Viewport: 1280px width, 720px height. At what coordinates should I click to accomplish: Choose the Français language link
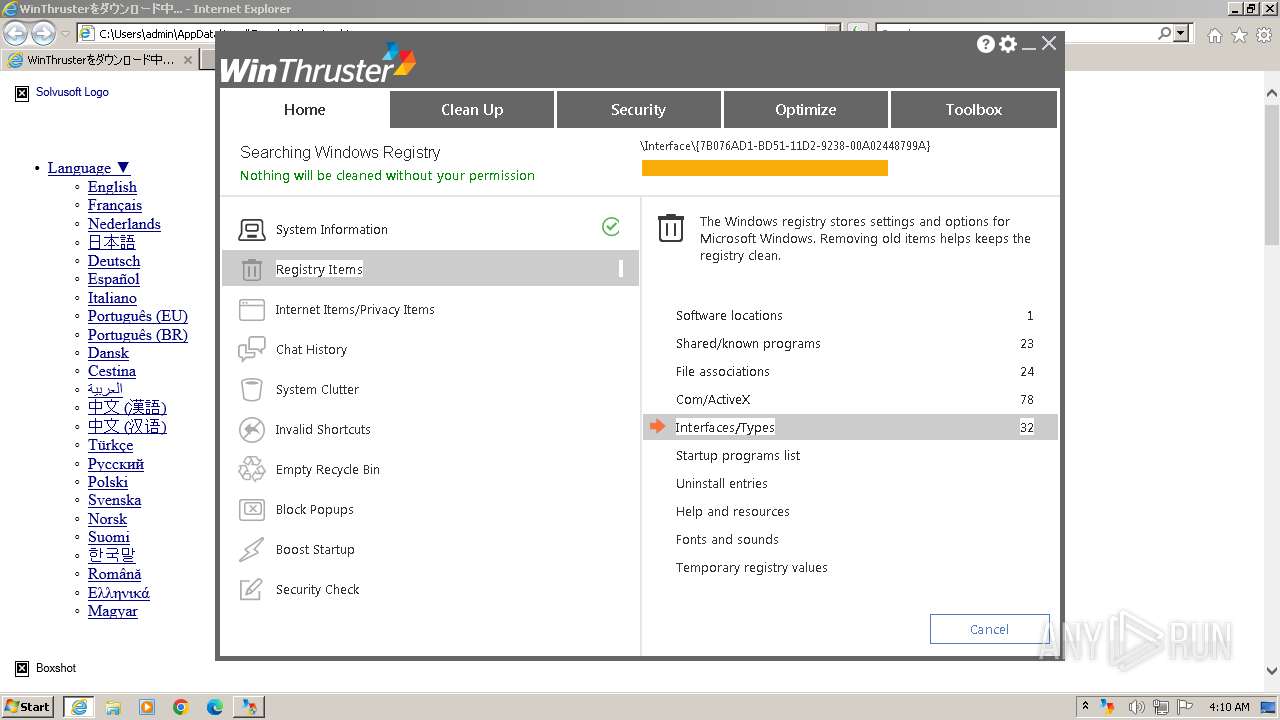115,205
